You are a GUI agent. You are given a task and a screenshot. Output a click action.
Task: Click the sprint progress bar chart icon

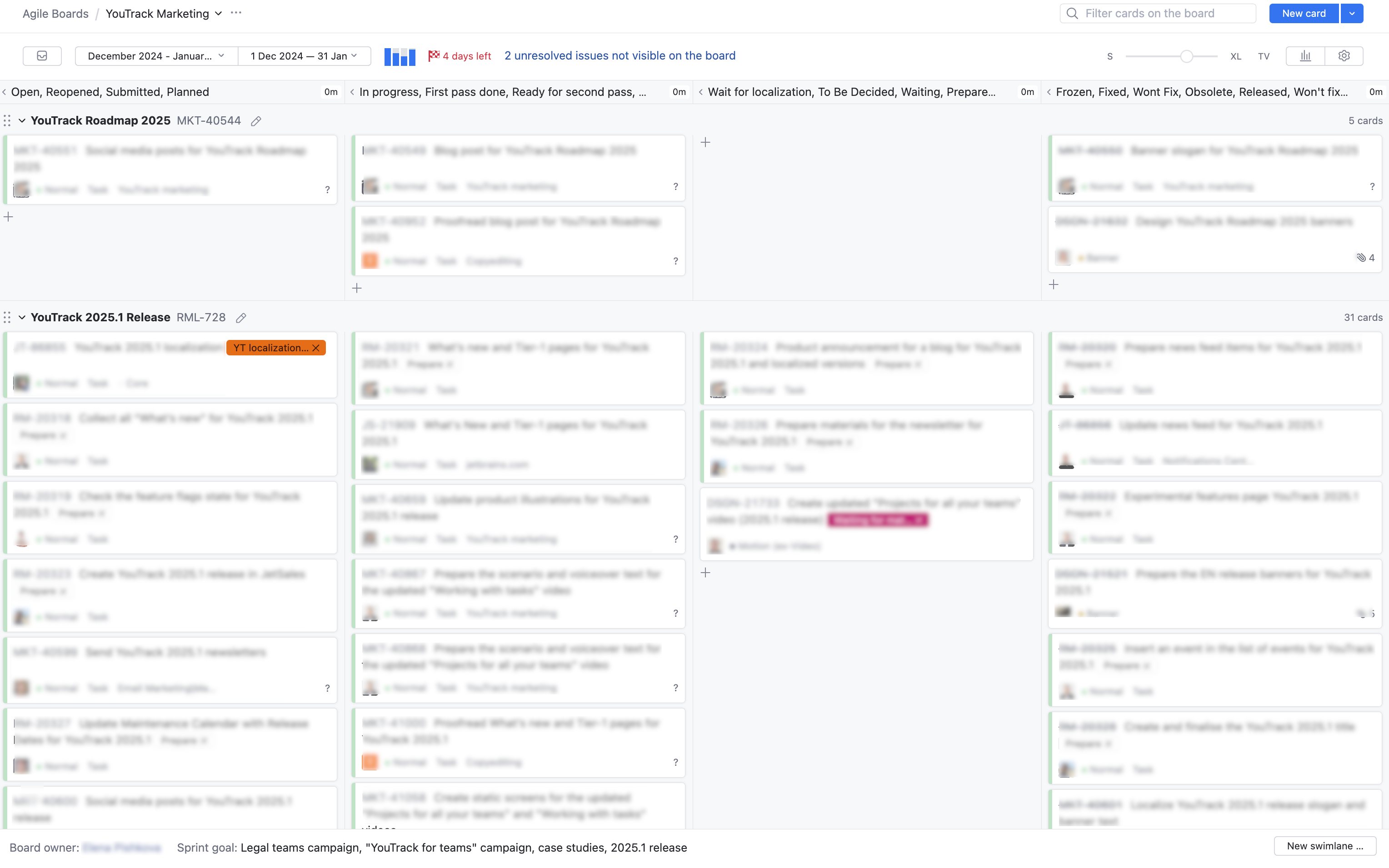tap(400, 56)
